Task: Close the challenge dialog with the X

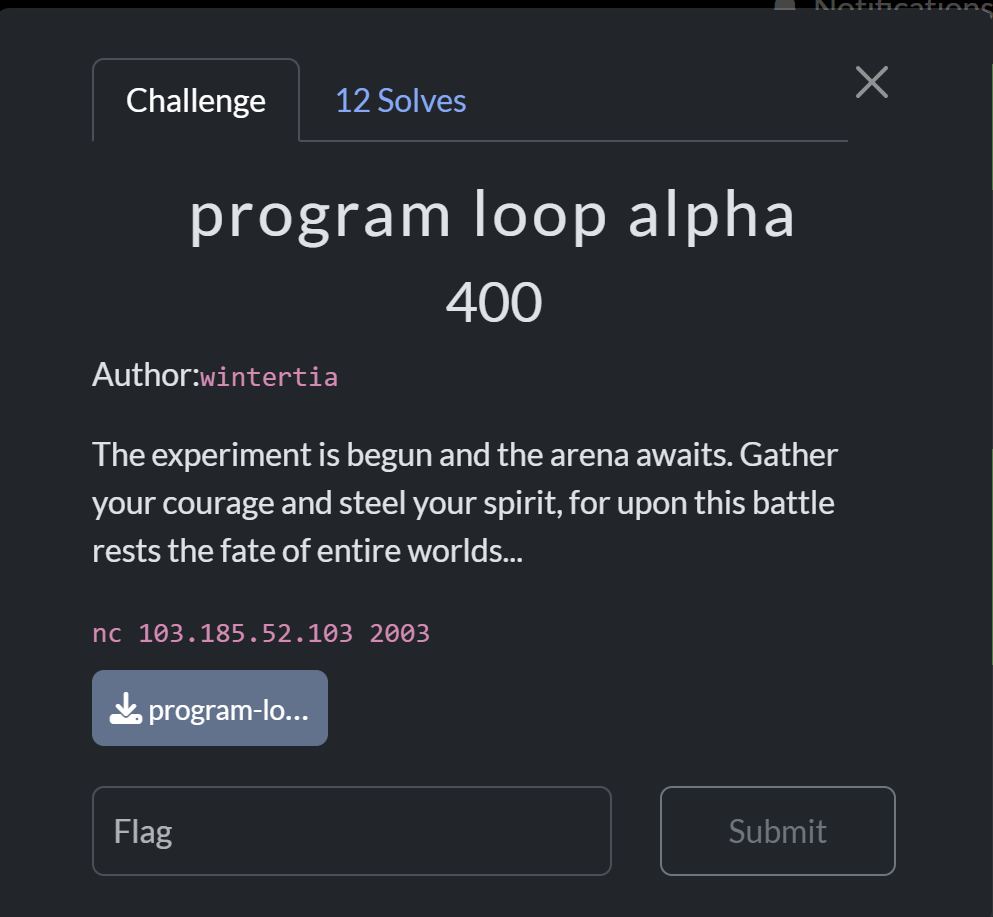Action: point(872,82)
